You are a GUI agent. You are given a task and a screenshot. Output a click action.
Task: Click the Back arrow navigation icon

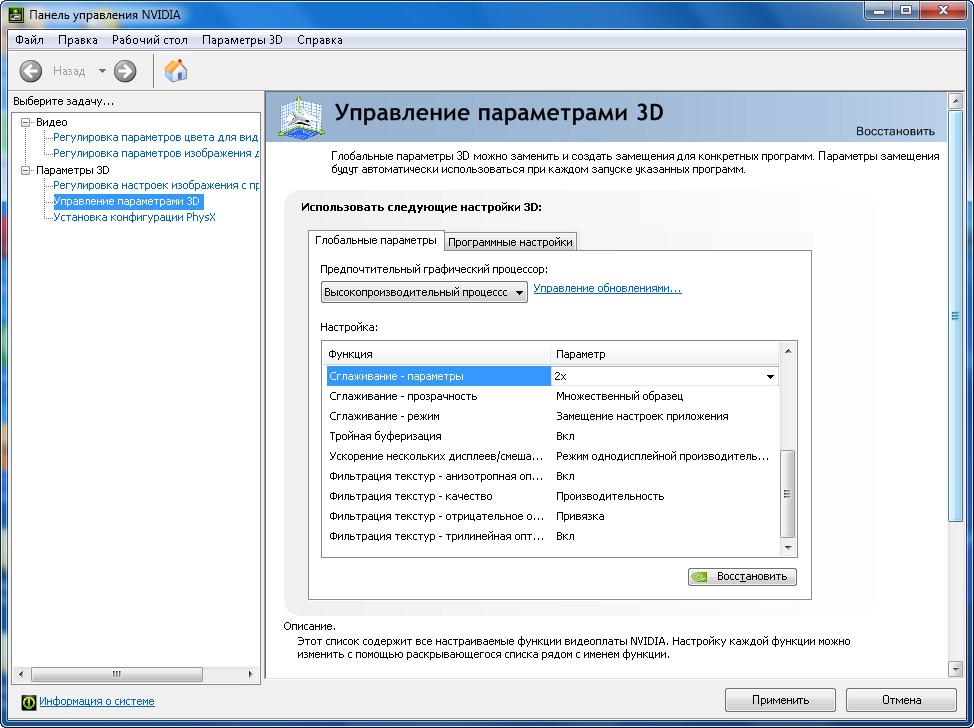tap(30, 71)
